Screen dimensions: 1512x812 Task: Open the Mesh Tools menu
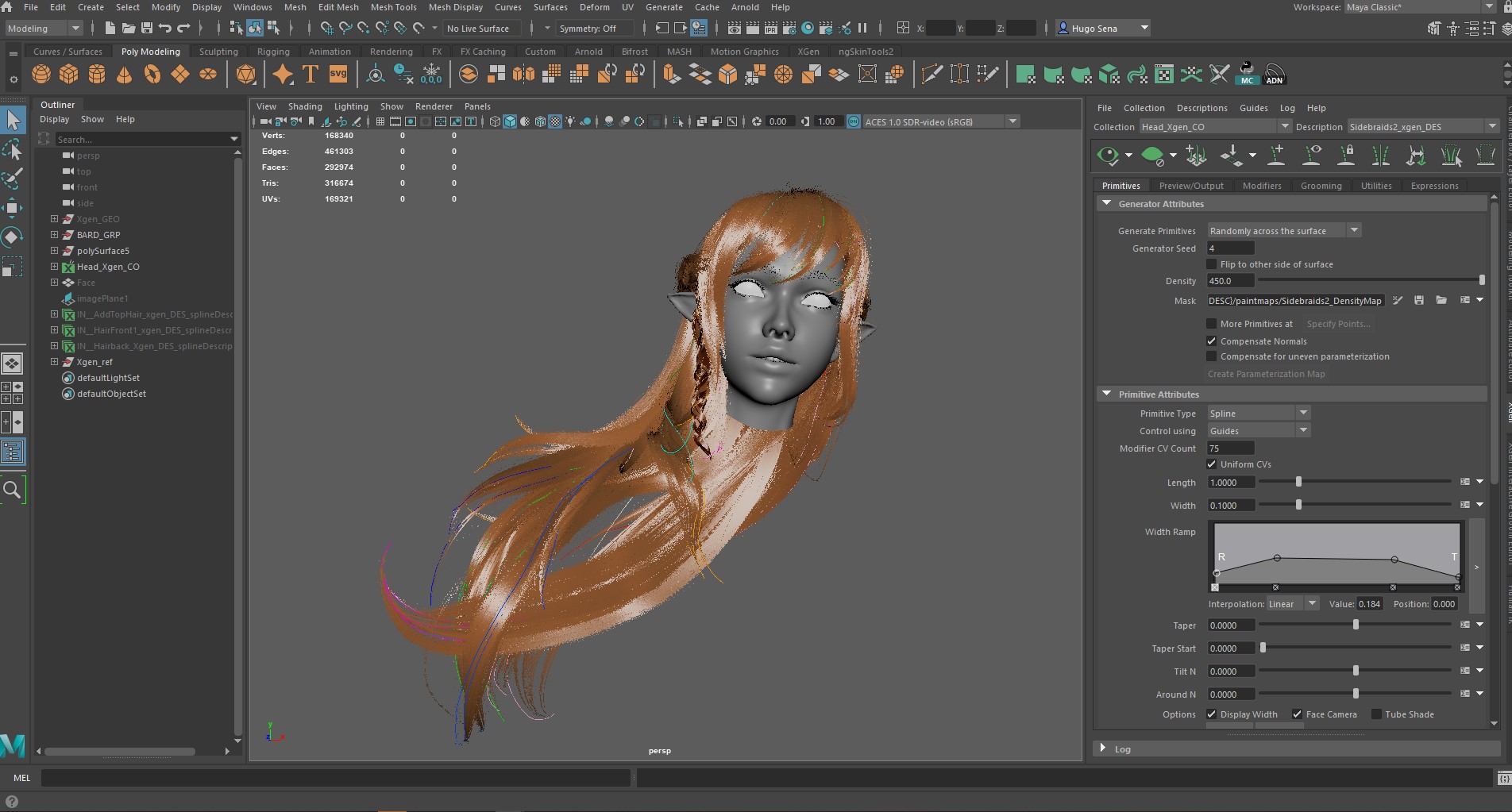393,7
